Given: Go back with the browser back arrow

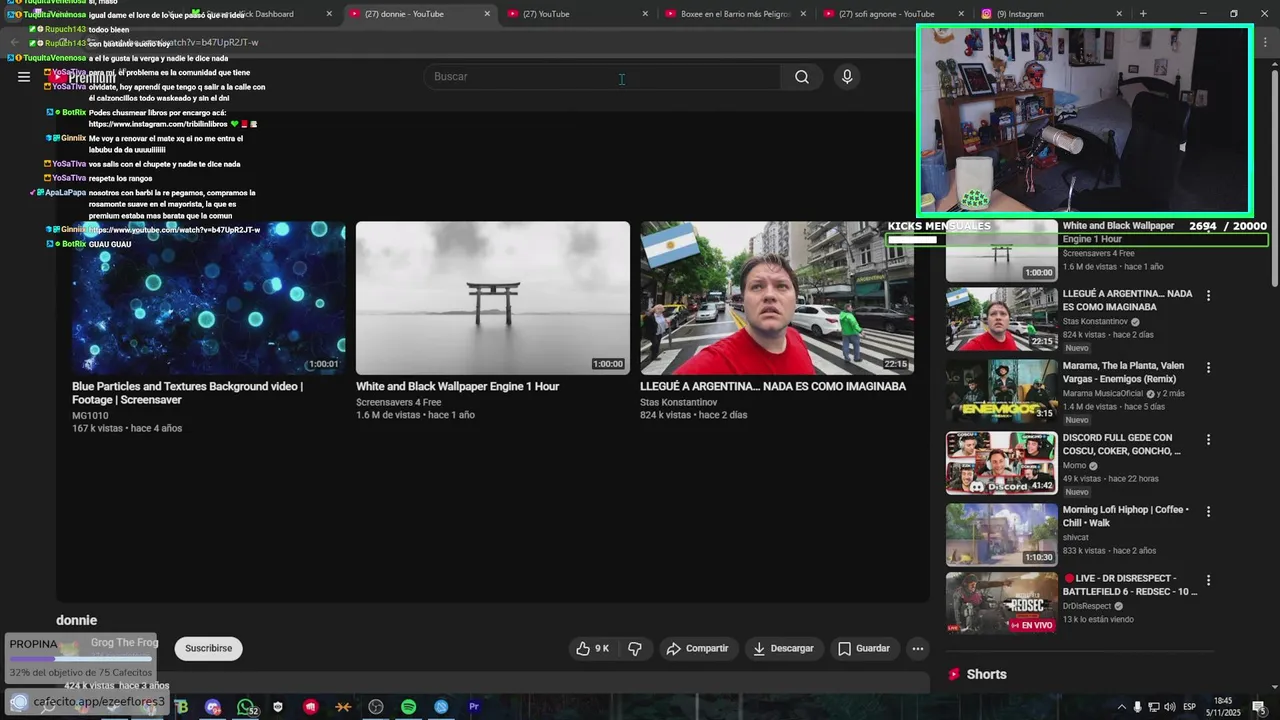Looking at the screenshot, I should pos(14,43).
